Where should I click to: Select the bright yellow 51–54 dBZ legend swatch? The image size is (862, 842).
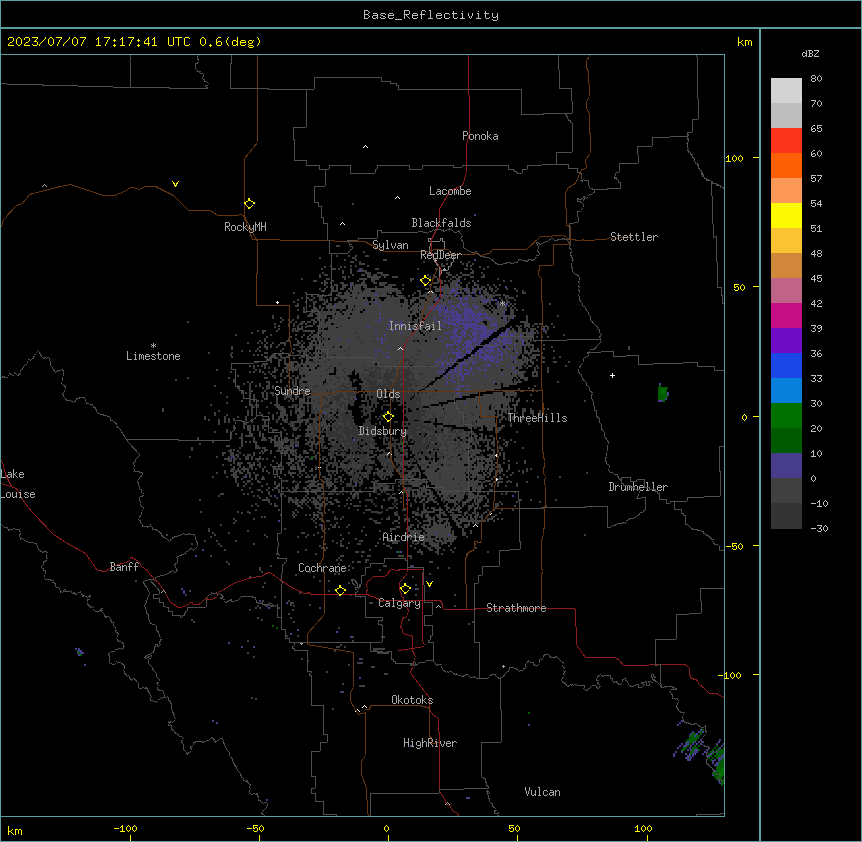point(786,216)
